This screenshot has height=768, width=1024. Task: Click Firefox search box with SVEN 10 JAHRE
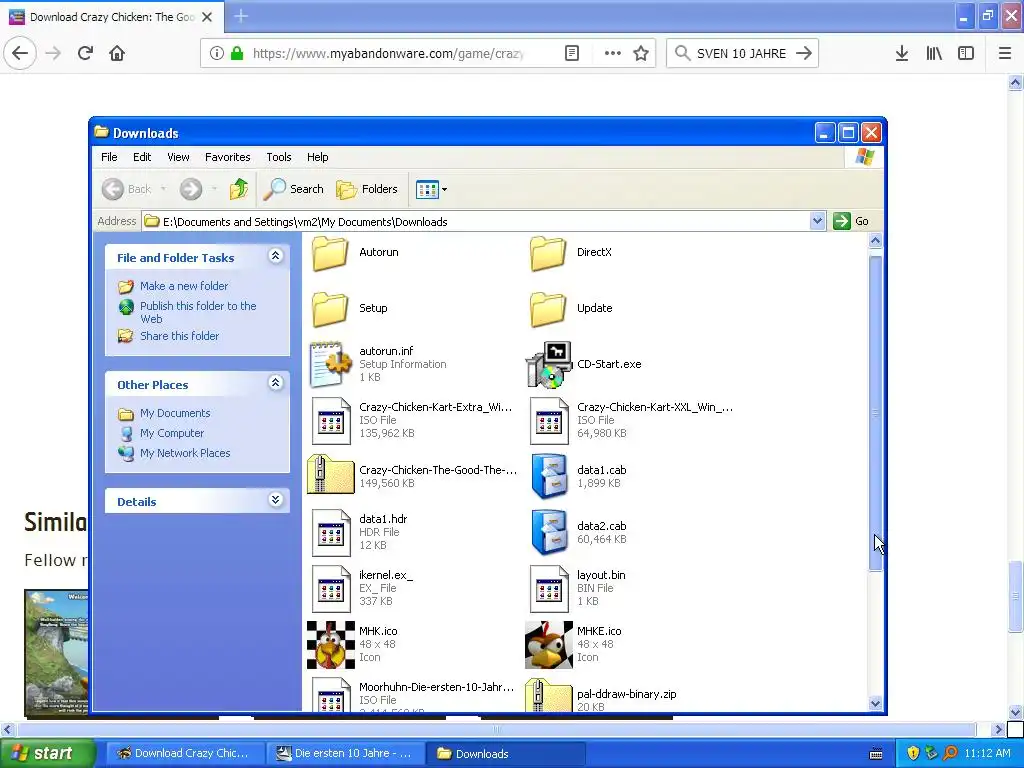tap(742, 54)
